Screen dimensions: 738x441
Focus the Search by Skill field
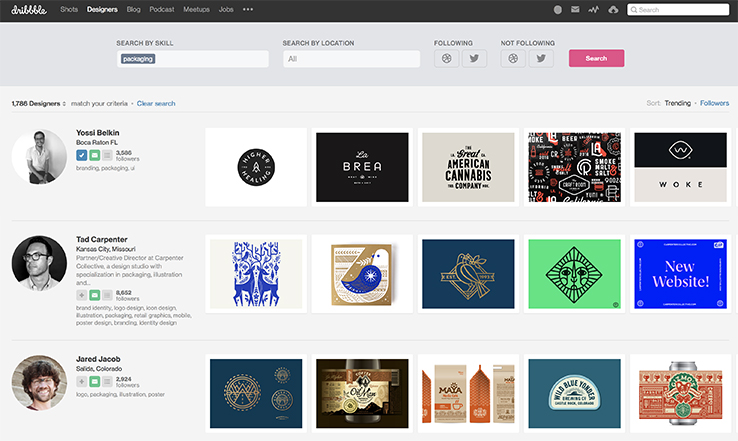(193, 59)
